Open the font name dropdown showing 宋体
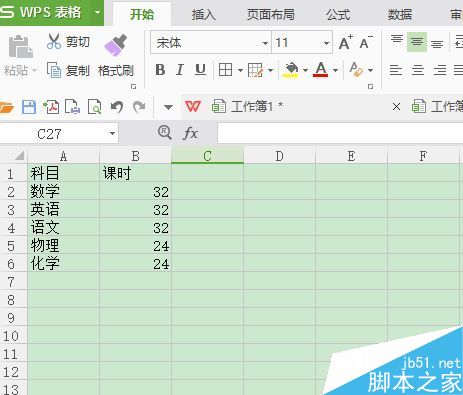 tap(265, 43)
